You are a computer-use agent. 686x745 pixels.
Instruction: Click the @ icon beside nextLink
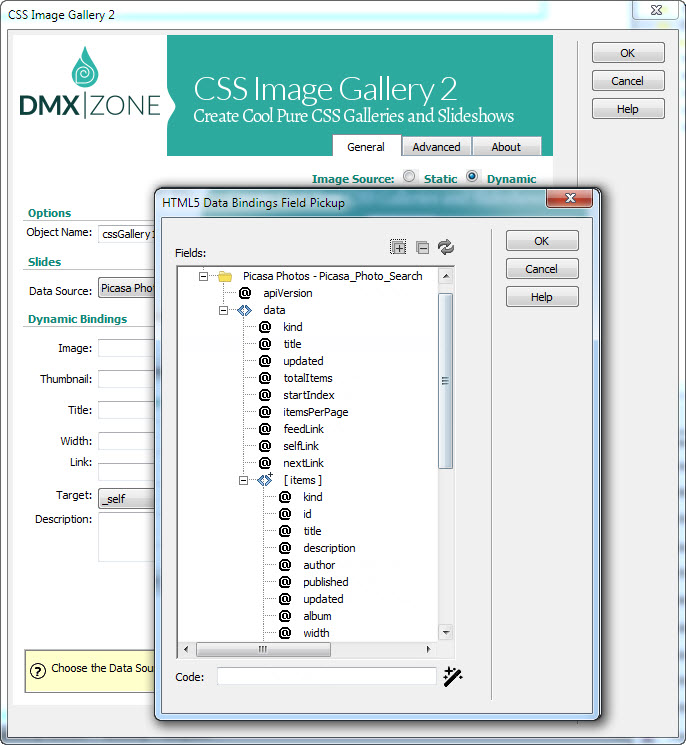pyautogui.click(x=265, y=463)
